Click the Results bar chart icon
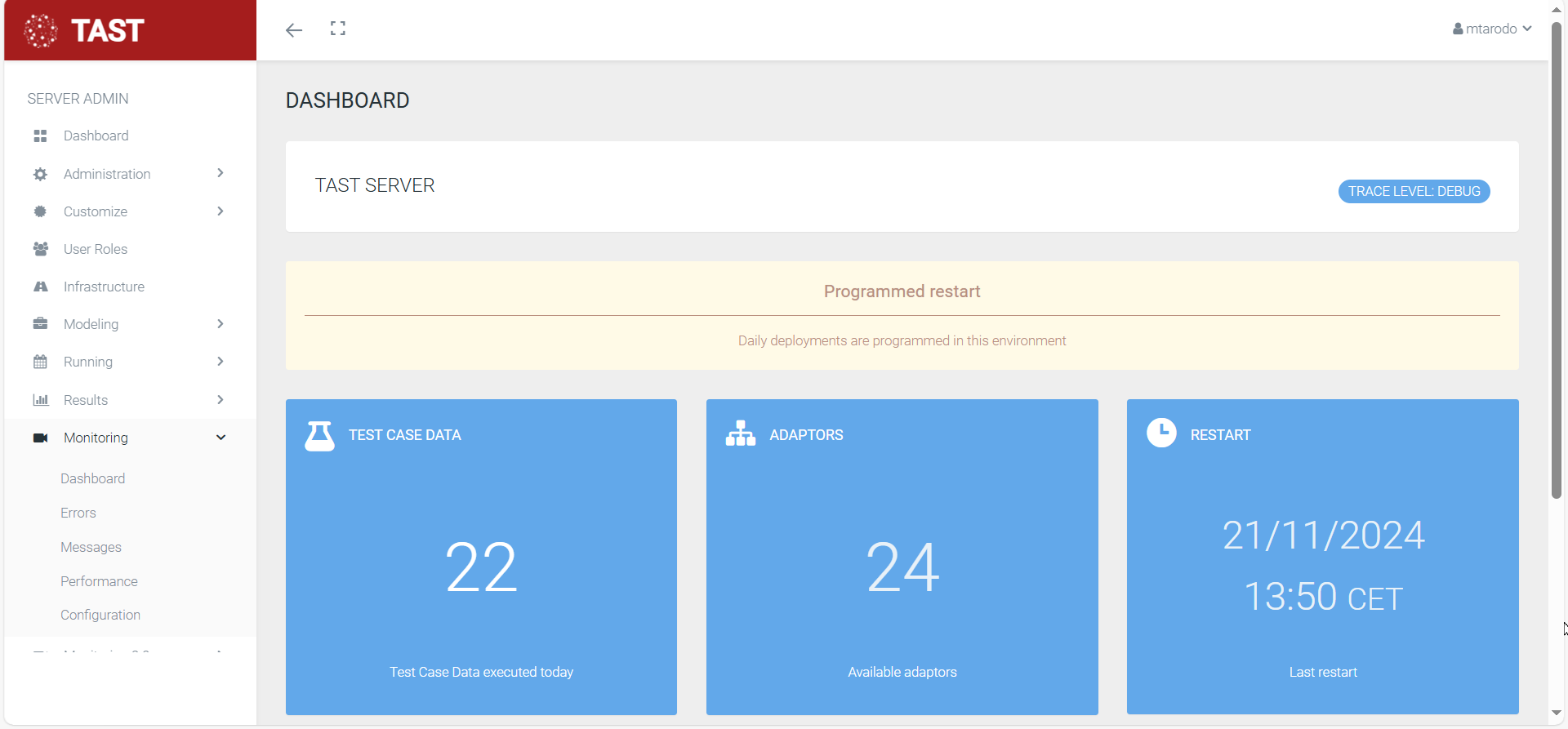Viewport: 1568px width, 729px height. [x=40, y=400]
